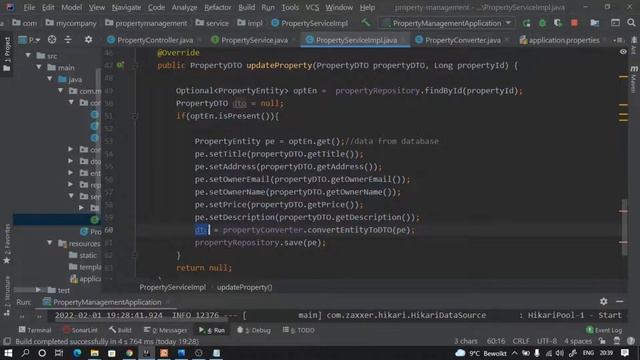Click the 60:16 cursor position status
Screen dimensions: 640x360
click(496, 341)
